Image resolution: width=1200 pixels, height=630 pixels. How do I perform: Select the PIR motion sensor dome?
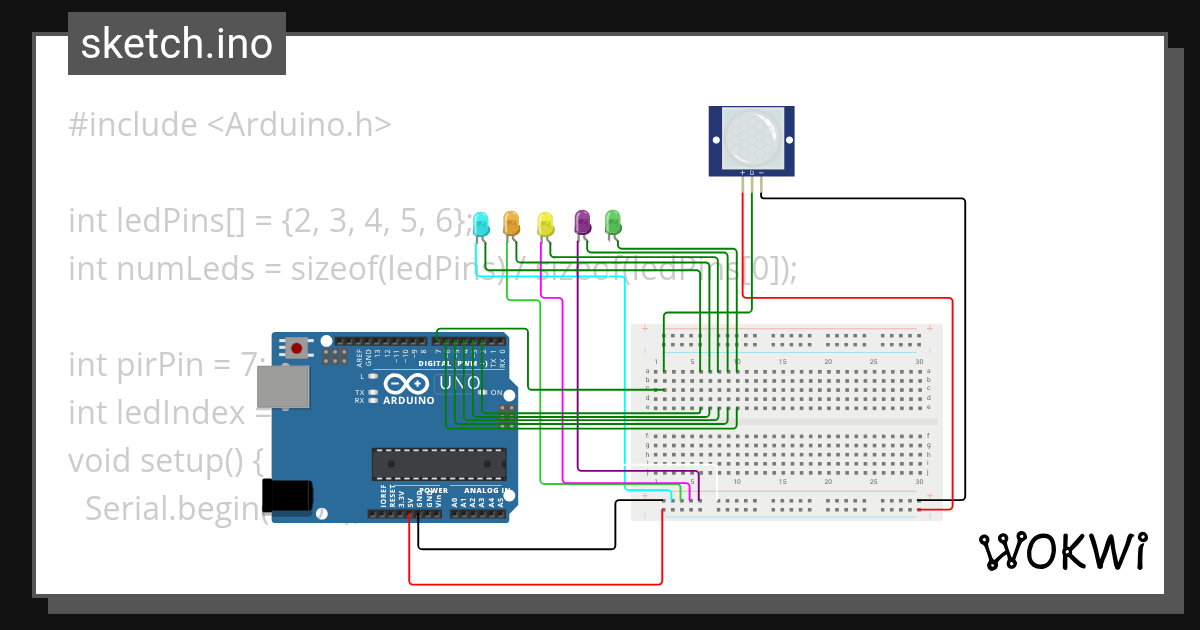tap(750, 138)
